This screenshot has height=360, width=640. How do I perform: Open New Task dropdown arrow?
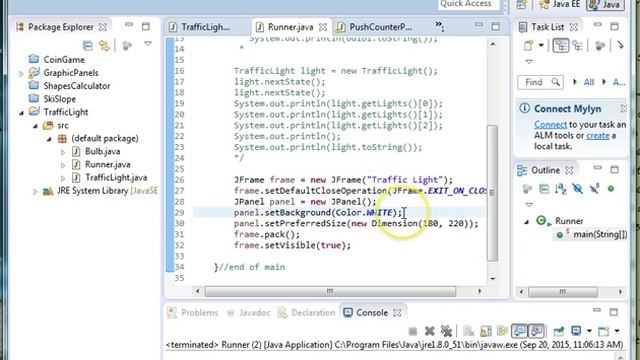[x=541, y=45]
